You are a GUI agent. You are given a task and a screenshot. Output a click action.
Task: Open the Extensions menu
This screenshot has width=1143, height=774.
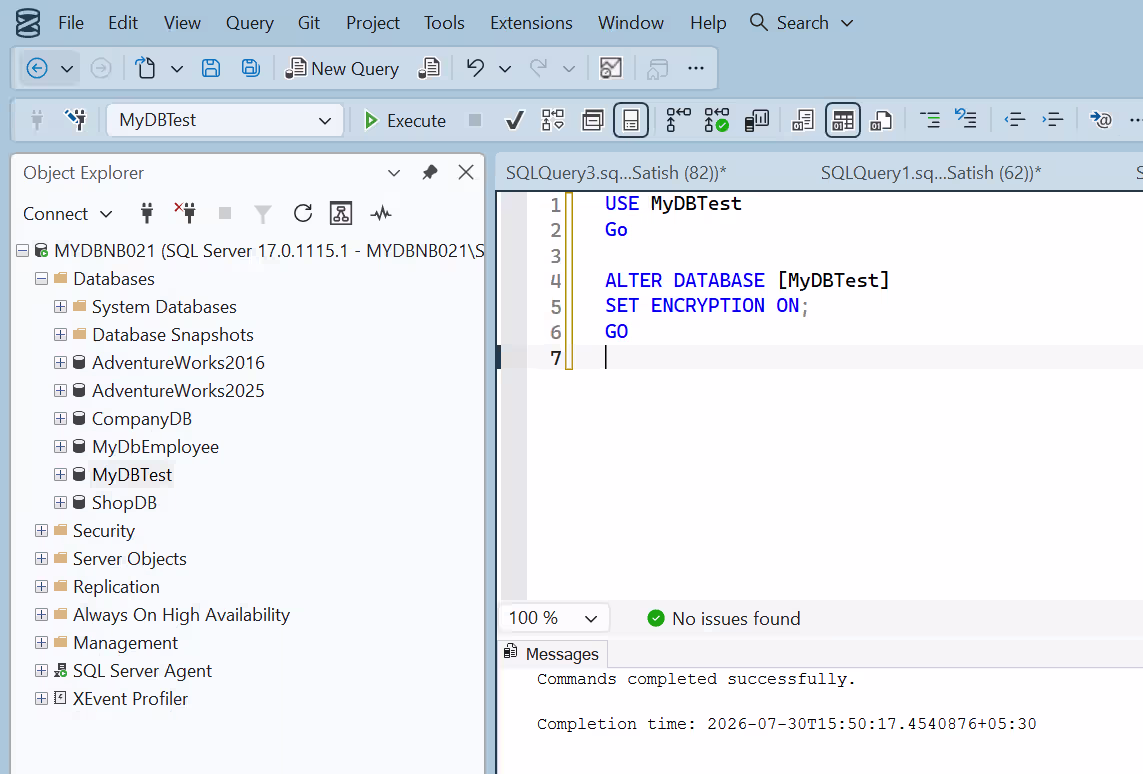(531, 23)
